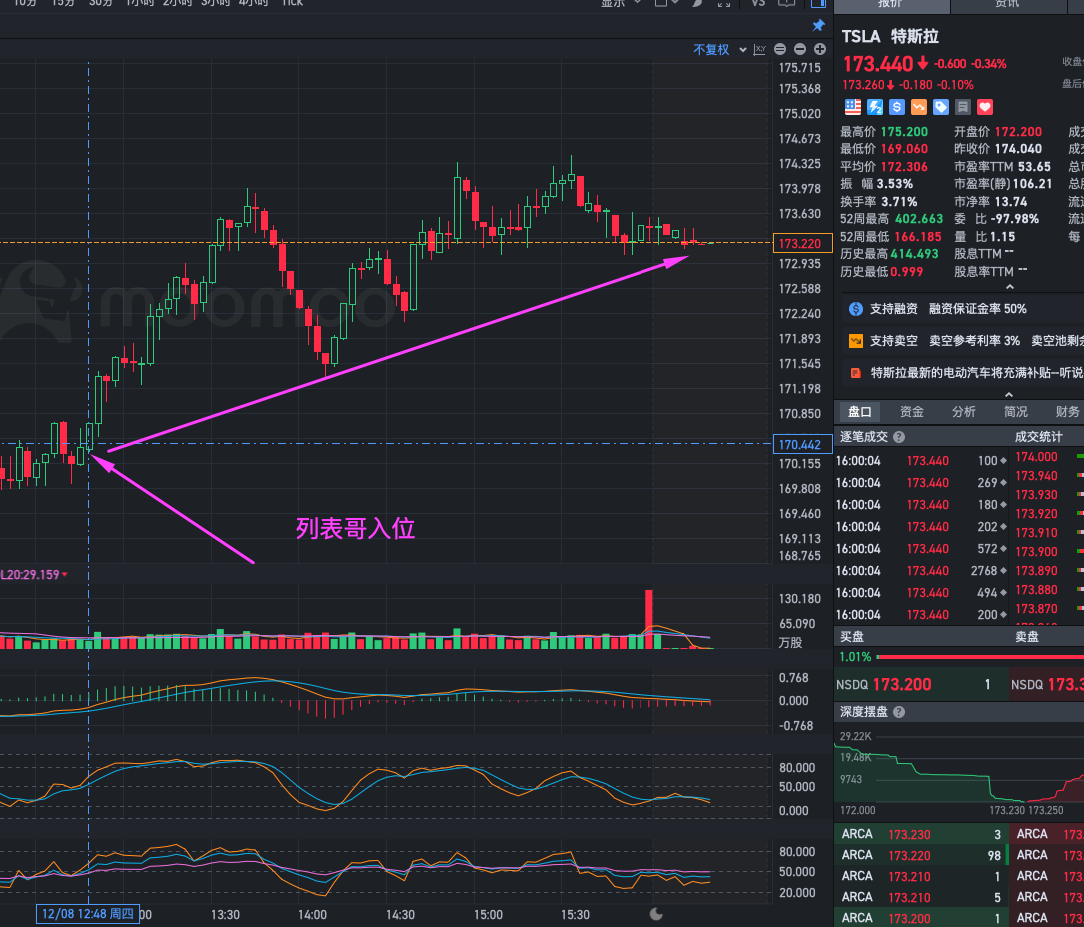The height and width of the screenshot is (927, 1084).
Task: Zoom out the chart with minus icon
Action: tap(800, 49)
